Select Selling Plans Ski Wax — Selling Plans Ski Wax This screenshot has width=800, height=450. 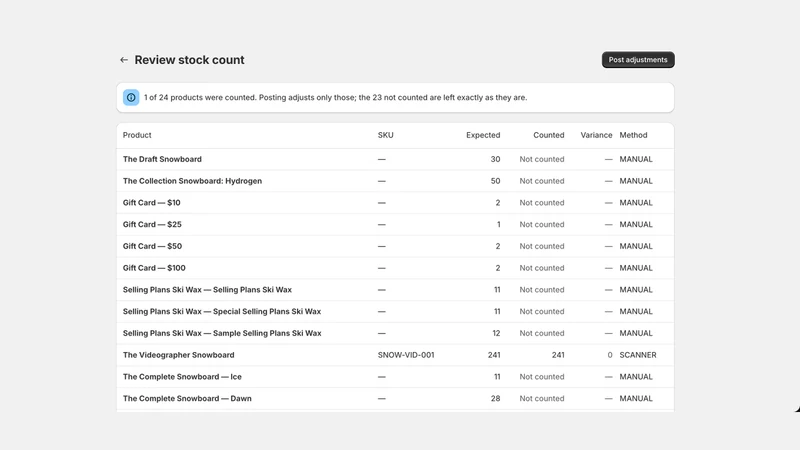pyautogui.click(x=207, y=290)
